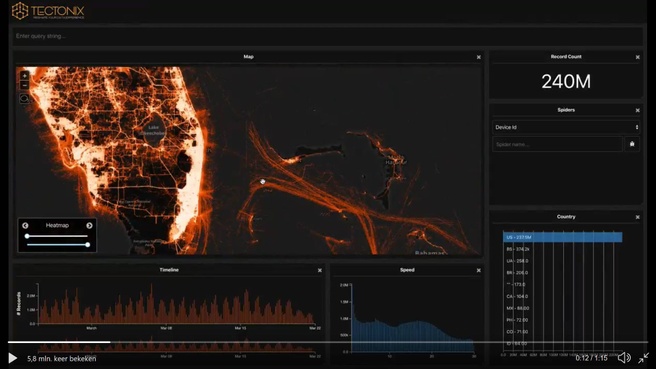Image resolution: width=656 pixels, height=369 pixels.
Task: Close the Spiders panel
Action: (x=638, y=110)
